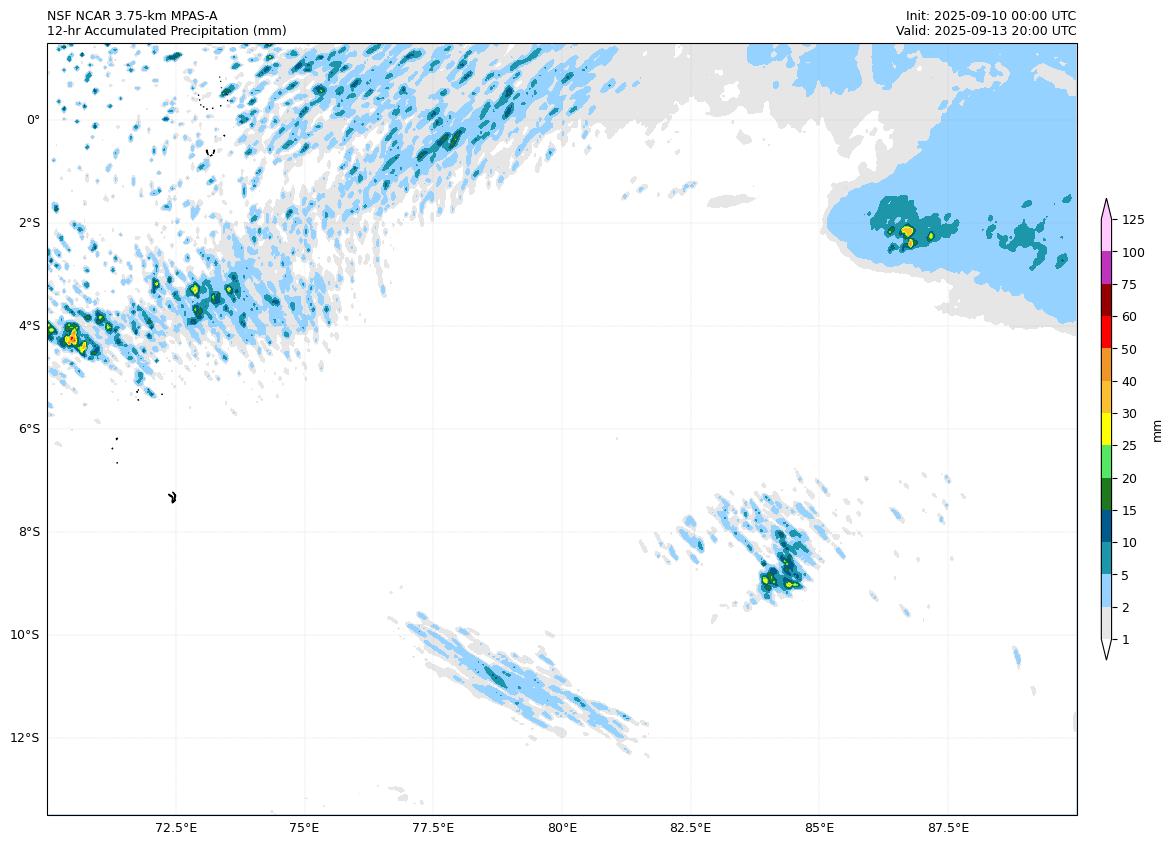The width and height of the screenshot is (1173, 845).
Task: Click the 0° latitude axis label
Action: (33, 120)
